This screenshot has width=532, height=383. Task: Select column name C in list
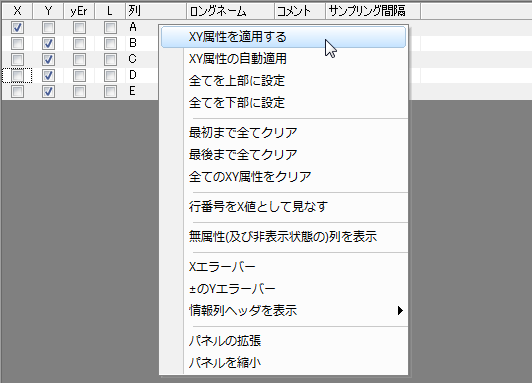133,59
